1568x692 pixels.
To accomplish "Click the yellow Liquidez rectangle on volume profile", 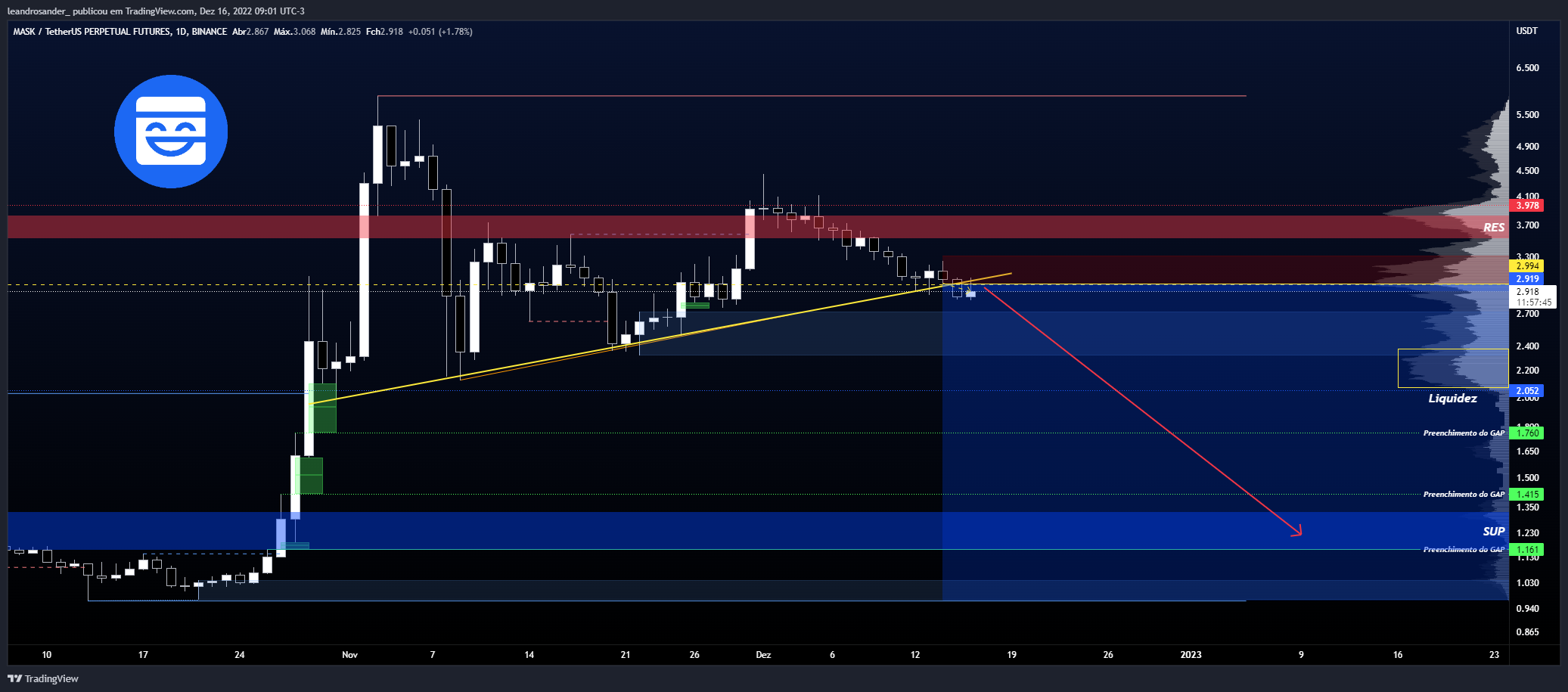I will [1453, 368].
